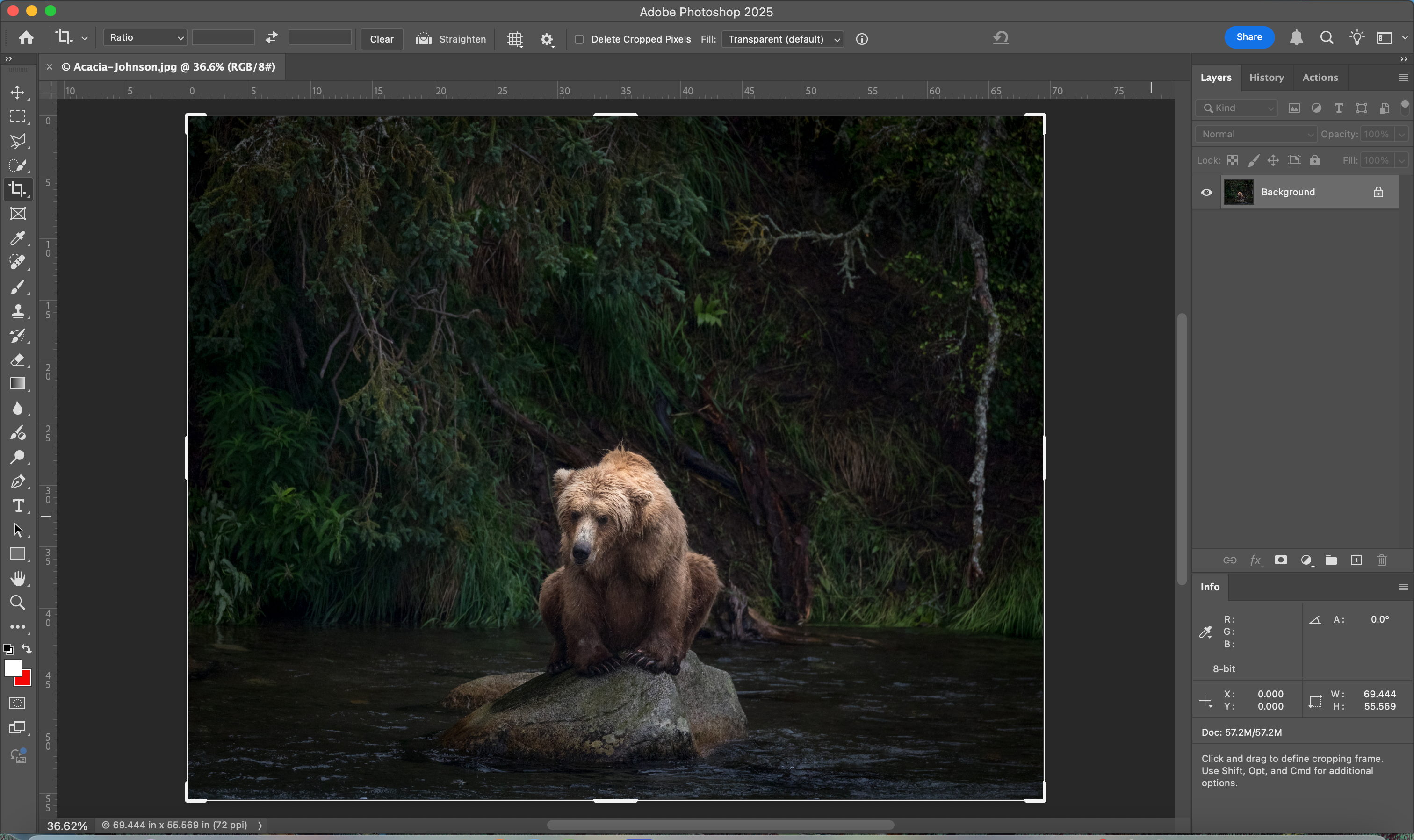1414x840 pixels.
Task: Select the Move tool
Action: tap(18, 92)
